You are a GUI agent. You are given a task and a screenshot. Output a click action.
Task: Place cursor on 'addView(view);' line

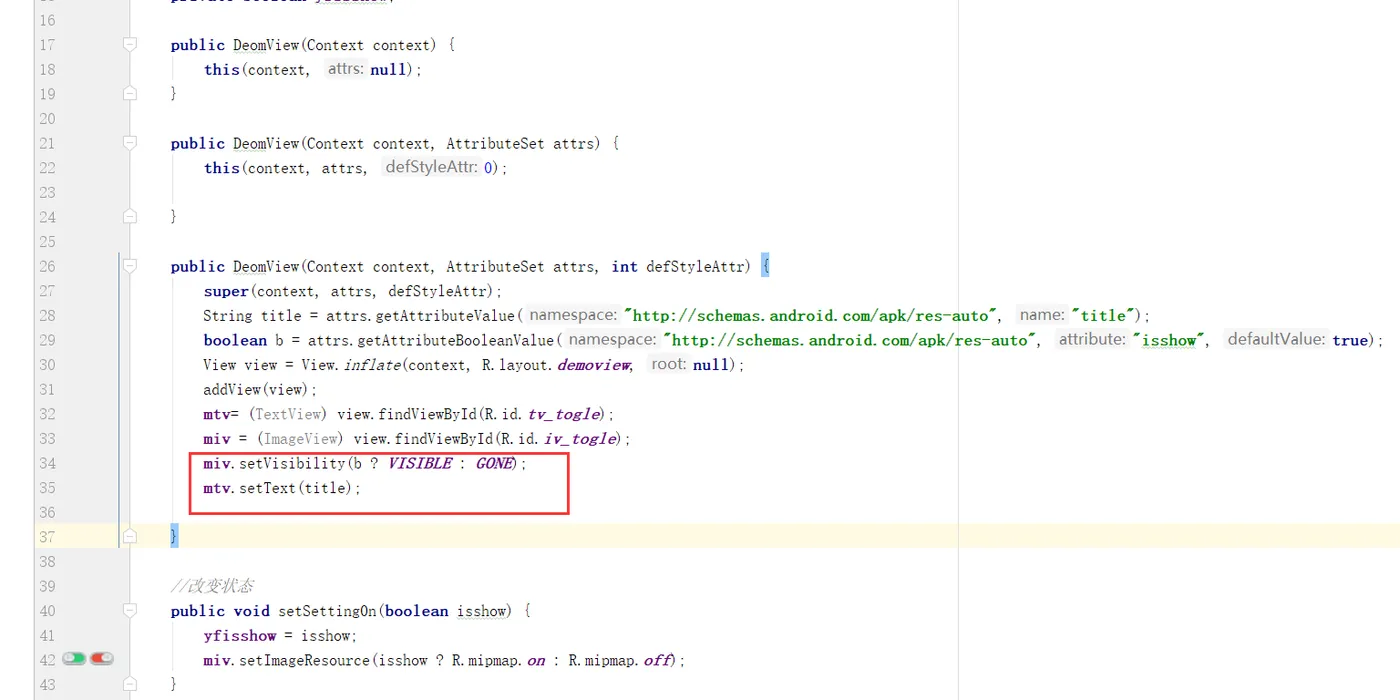tap(260, 389)
